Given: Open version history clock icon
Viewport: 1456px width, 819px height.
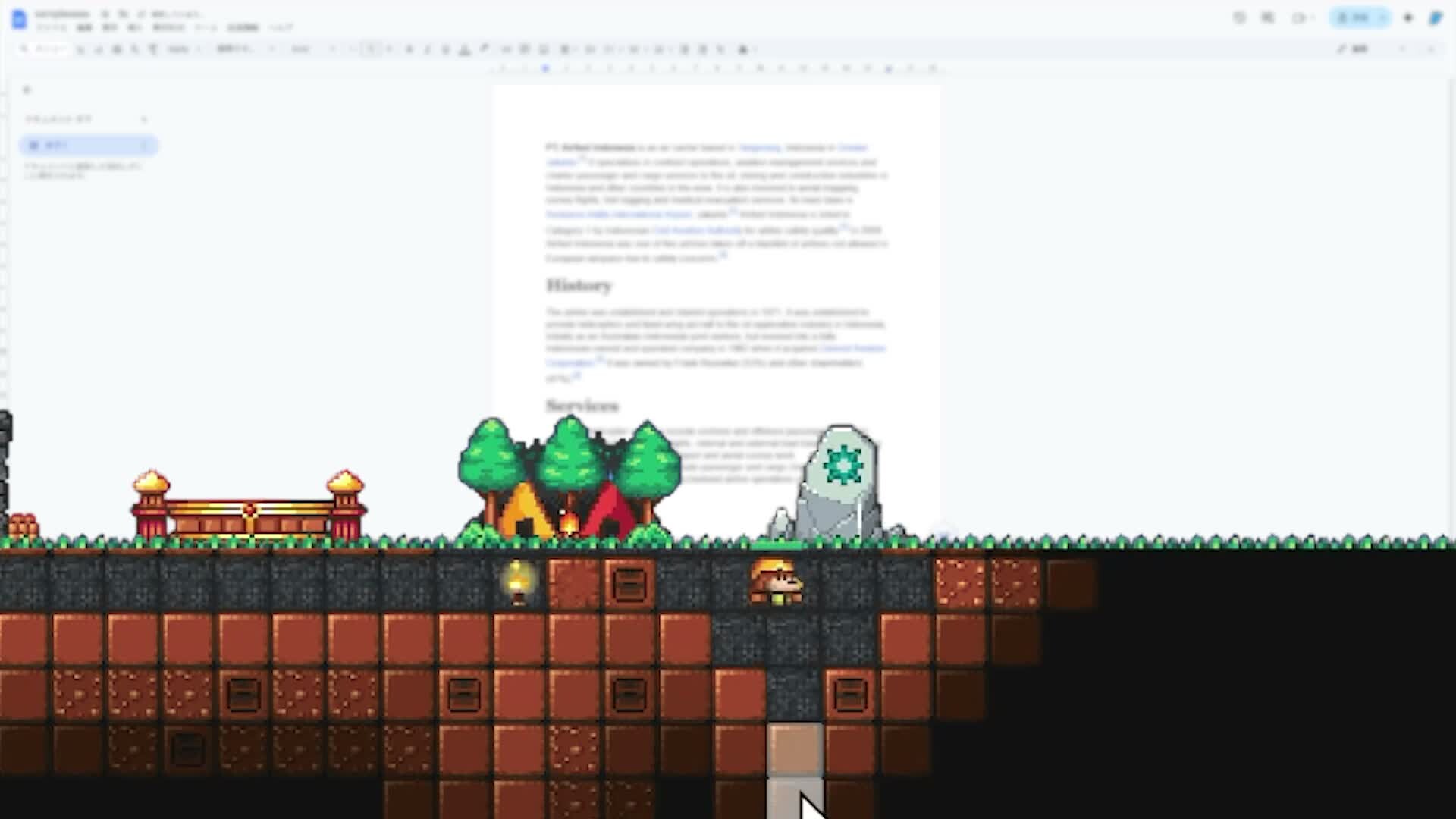Looking at the screenshot, I should [1239, 17].
